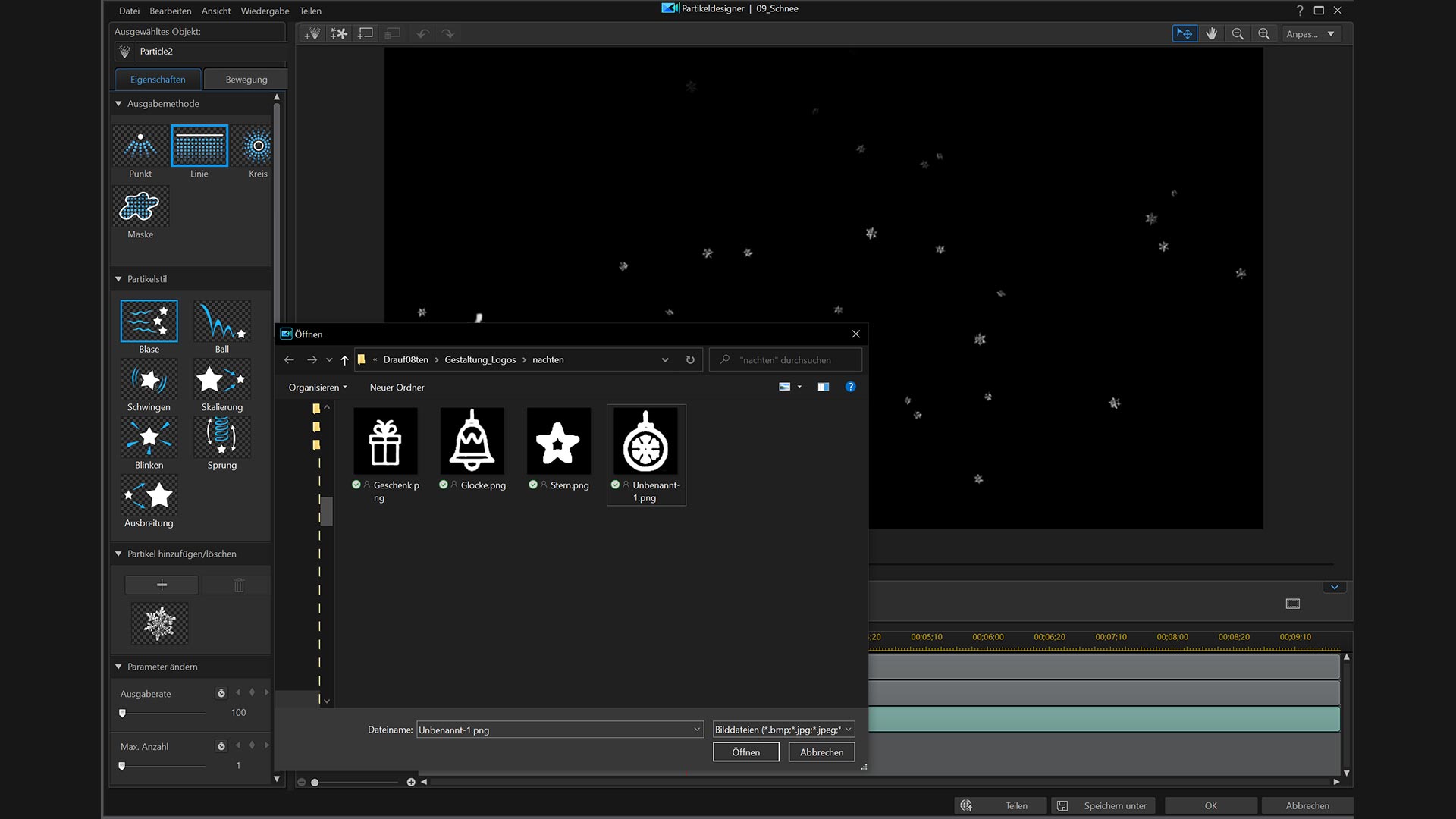Expand the Organisieren dropdown menu
Viewport: 1456px width, 819px height.
317,388
